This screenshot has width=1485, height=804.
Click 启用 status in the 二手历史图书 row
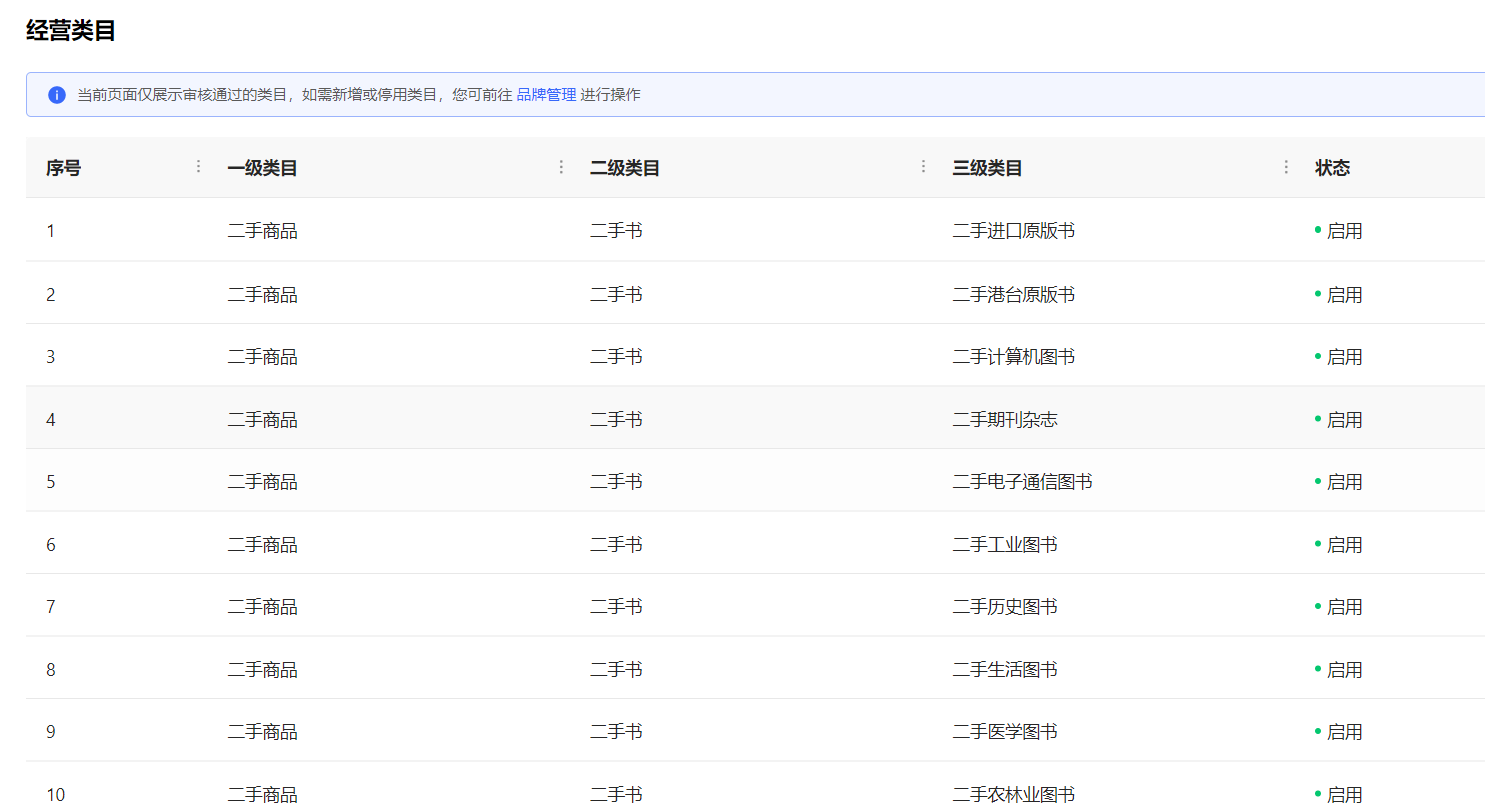[x=1339, y=607]
